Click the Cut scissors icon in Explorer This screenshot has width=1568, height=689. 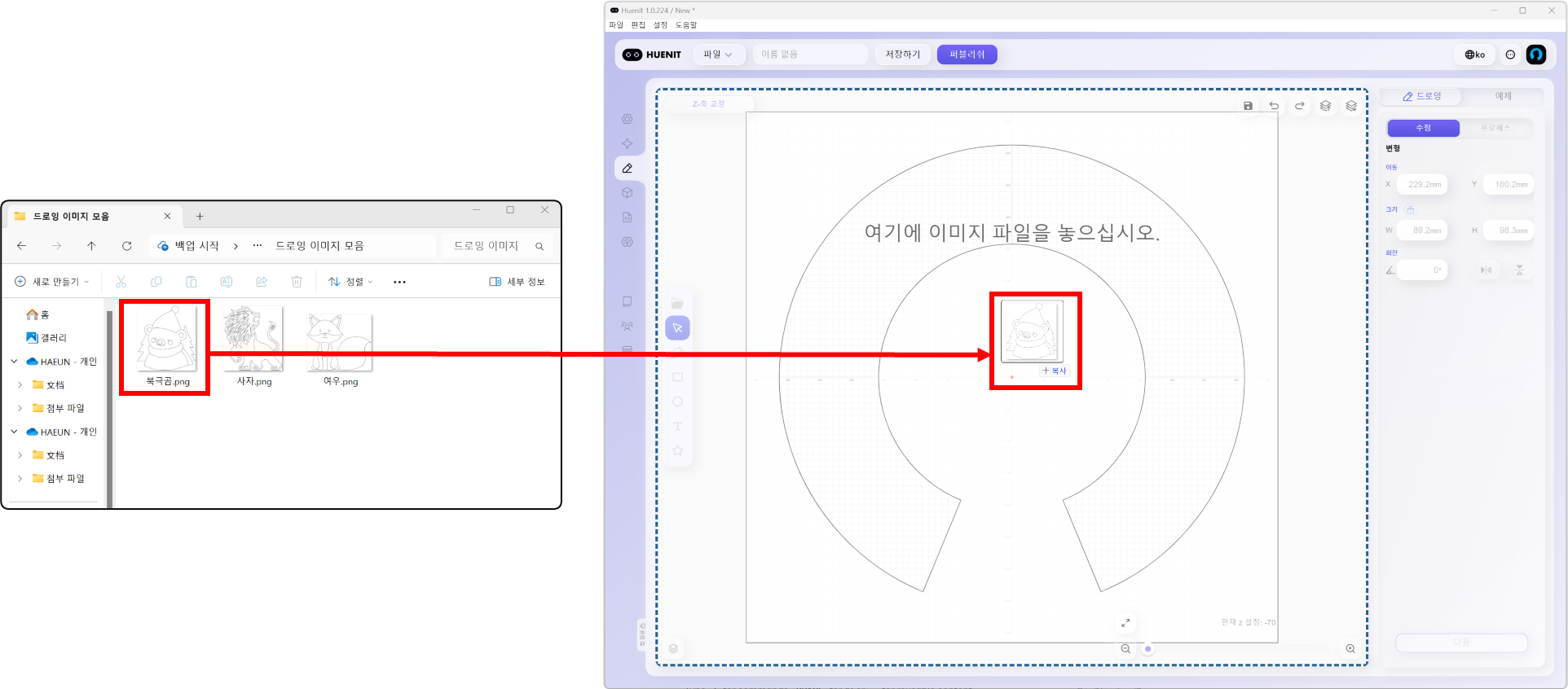coord(121,282)
